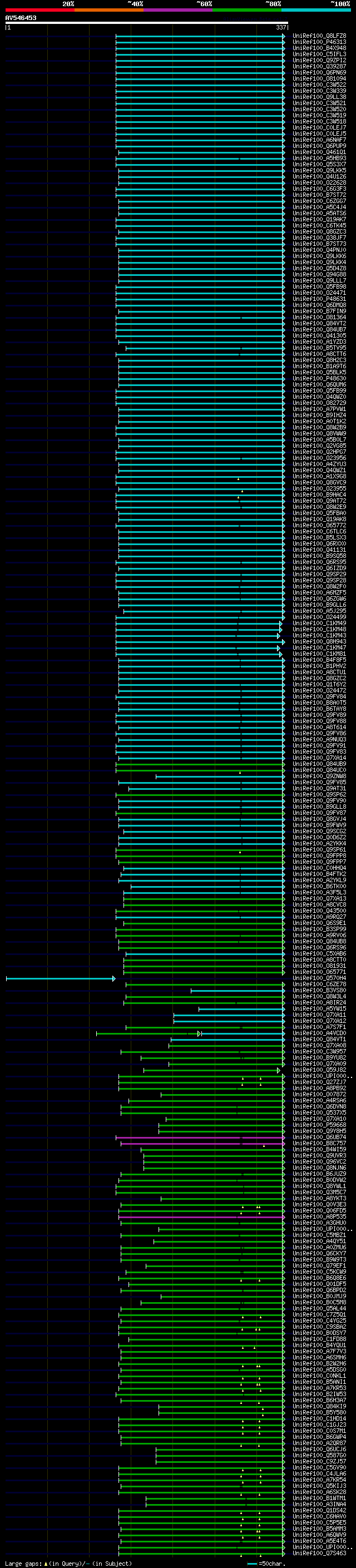
Task: Select the UniRef100_C0LEJ7 label
Action: [319, 128]
